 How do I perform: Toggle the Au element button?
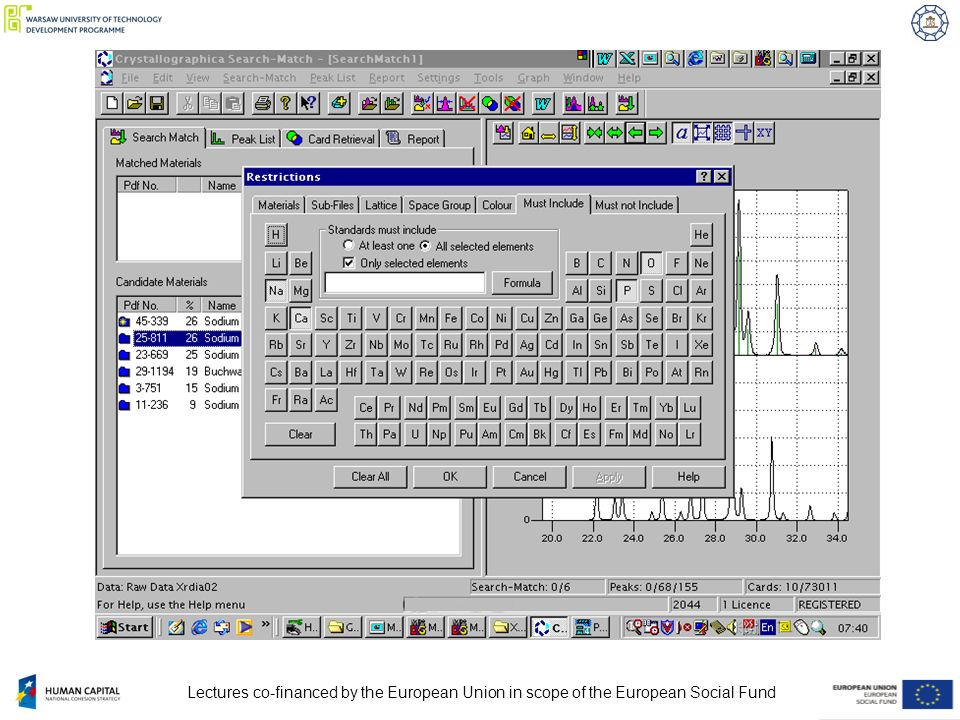click(x=527, y=372)
